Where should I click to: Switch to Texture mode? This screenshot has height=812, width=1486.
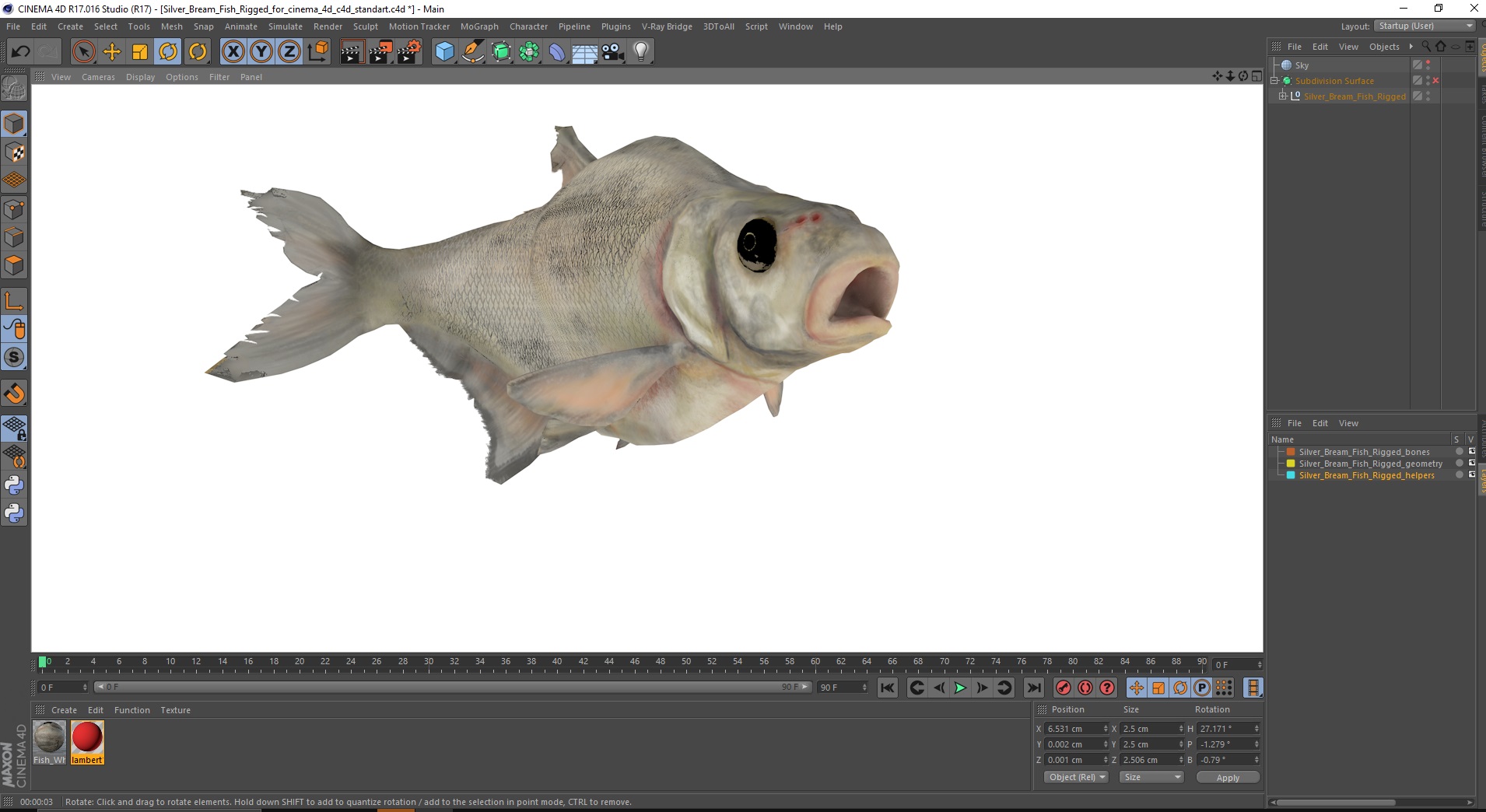click(14, 152)
